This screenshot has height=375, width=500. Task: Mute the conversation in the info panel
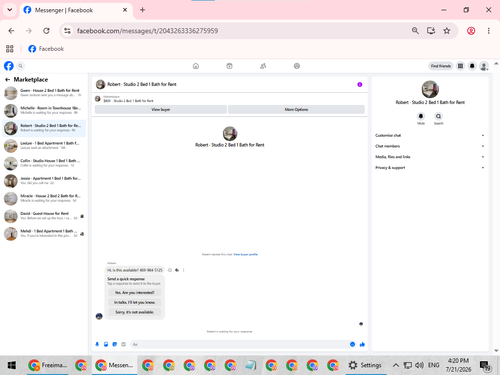click(x=421, y=116)
